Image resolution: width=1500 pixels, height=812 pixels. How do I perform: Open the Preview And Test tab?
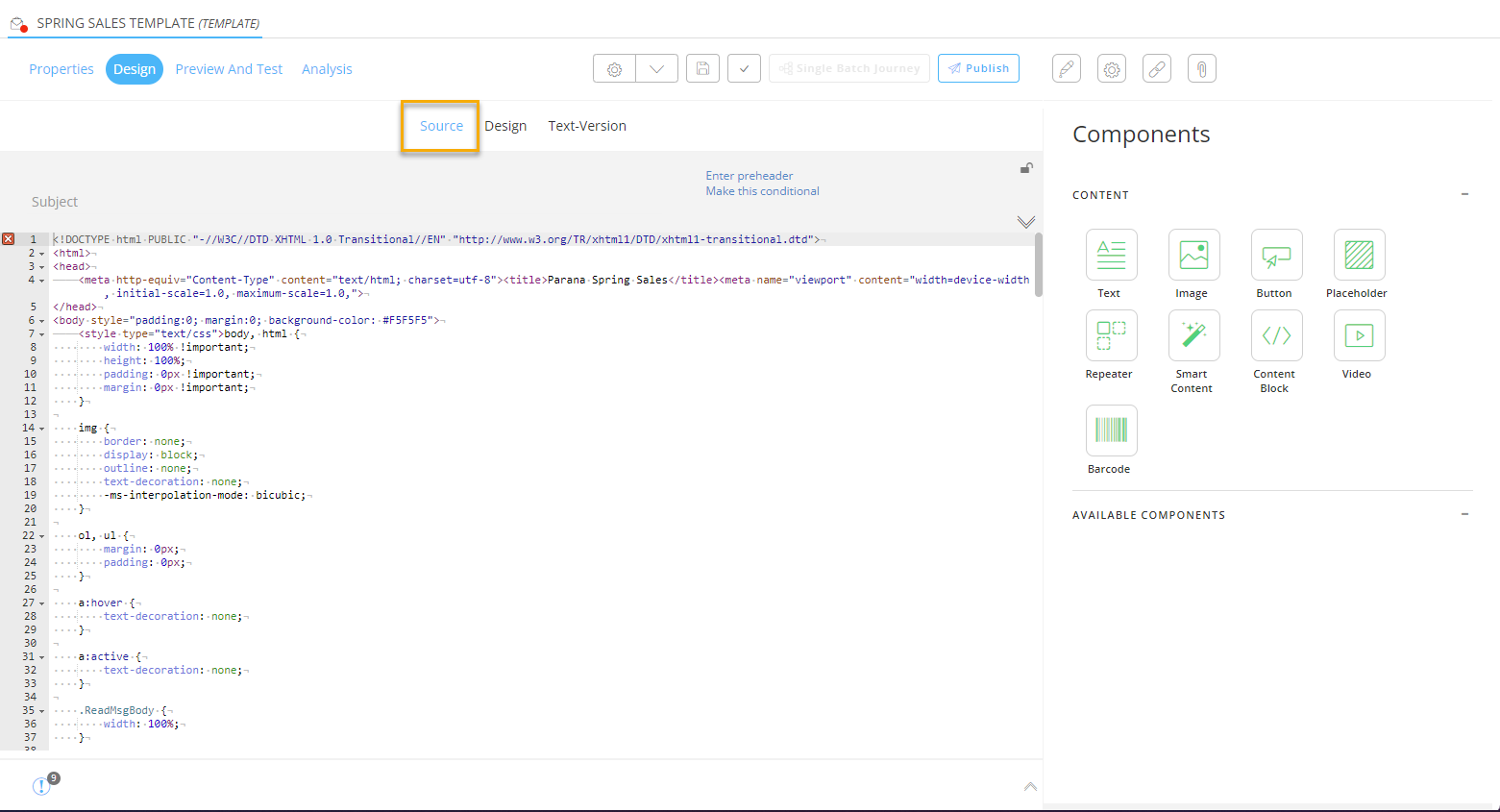(x=229, y=69)
